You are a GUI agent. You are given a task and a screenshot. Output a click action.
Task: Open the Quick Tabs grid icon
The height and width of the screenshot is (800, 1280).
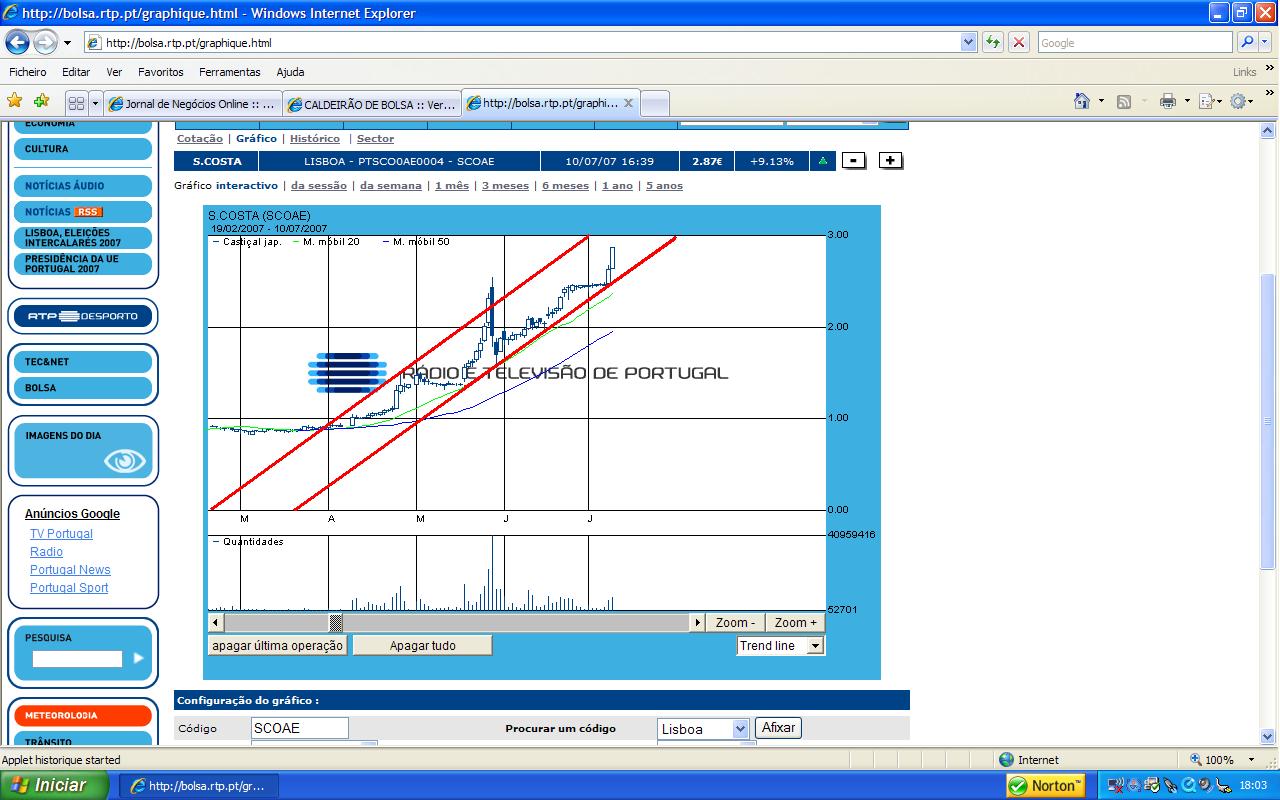pos(76,103)
